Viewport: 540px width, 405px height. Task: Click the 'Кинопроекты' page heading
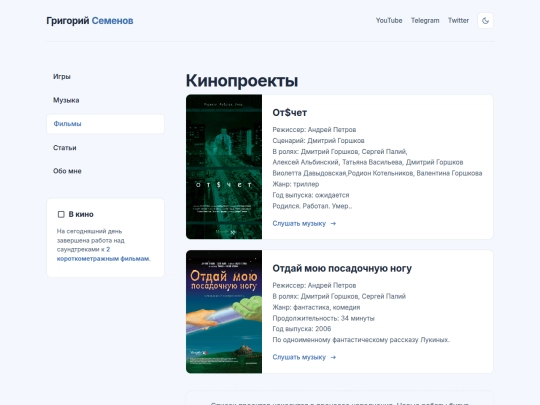click(242, 81)
